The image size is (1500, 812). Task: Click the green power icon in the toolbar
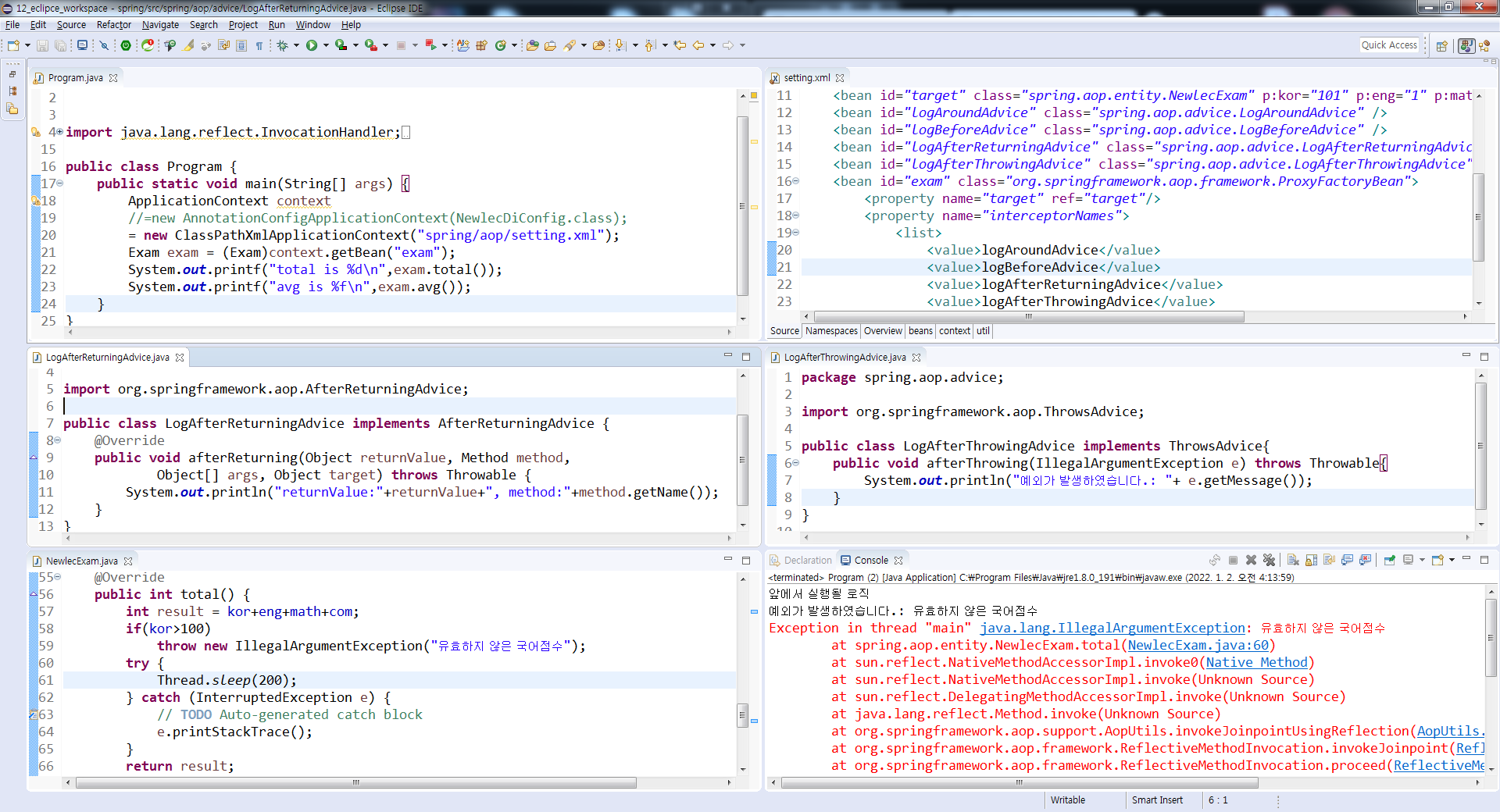pyautogui.click(x=126, y=45)
